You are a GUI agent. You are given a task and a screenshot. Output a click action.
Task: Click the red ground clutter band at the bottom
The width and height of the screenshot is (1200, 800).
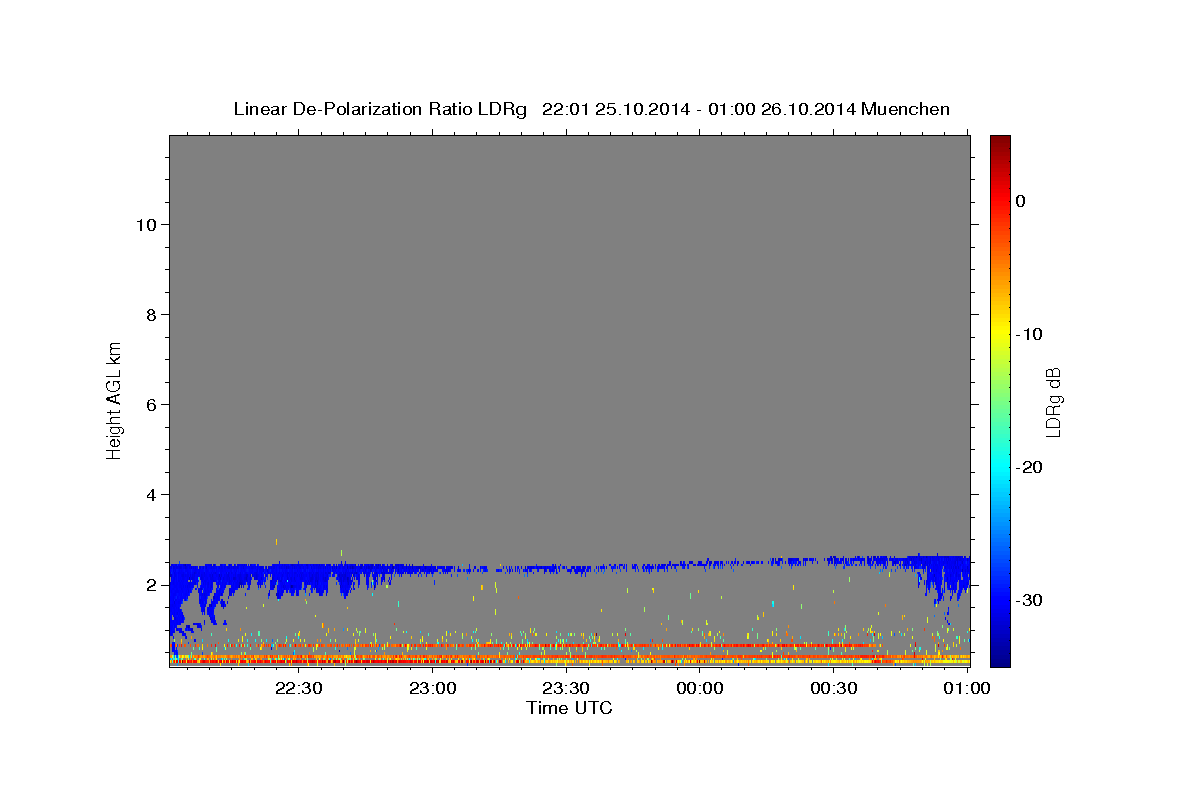pos(570,661)
